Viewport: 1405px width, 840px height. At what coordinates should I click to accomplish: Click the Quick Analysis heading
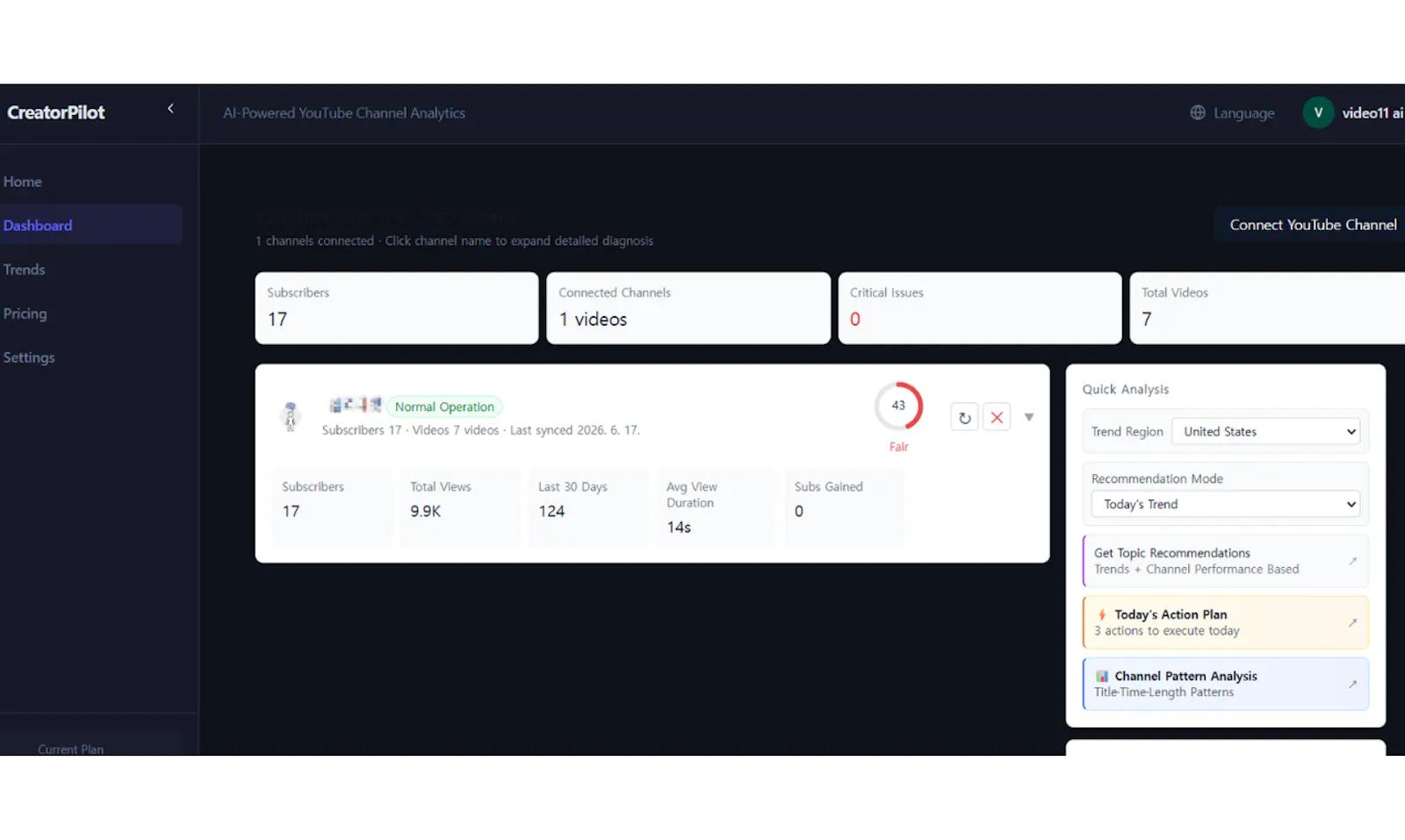pos(1126,390)
